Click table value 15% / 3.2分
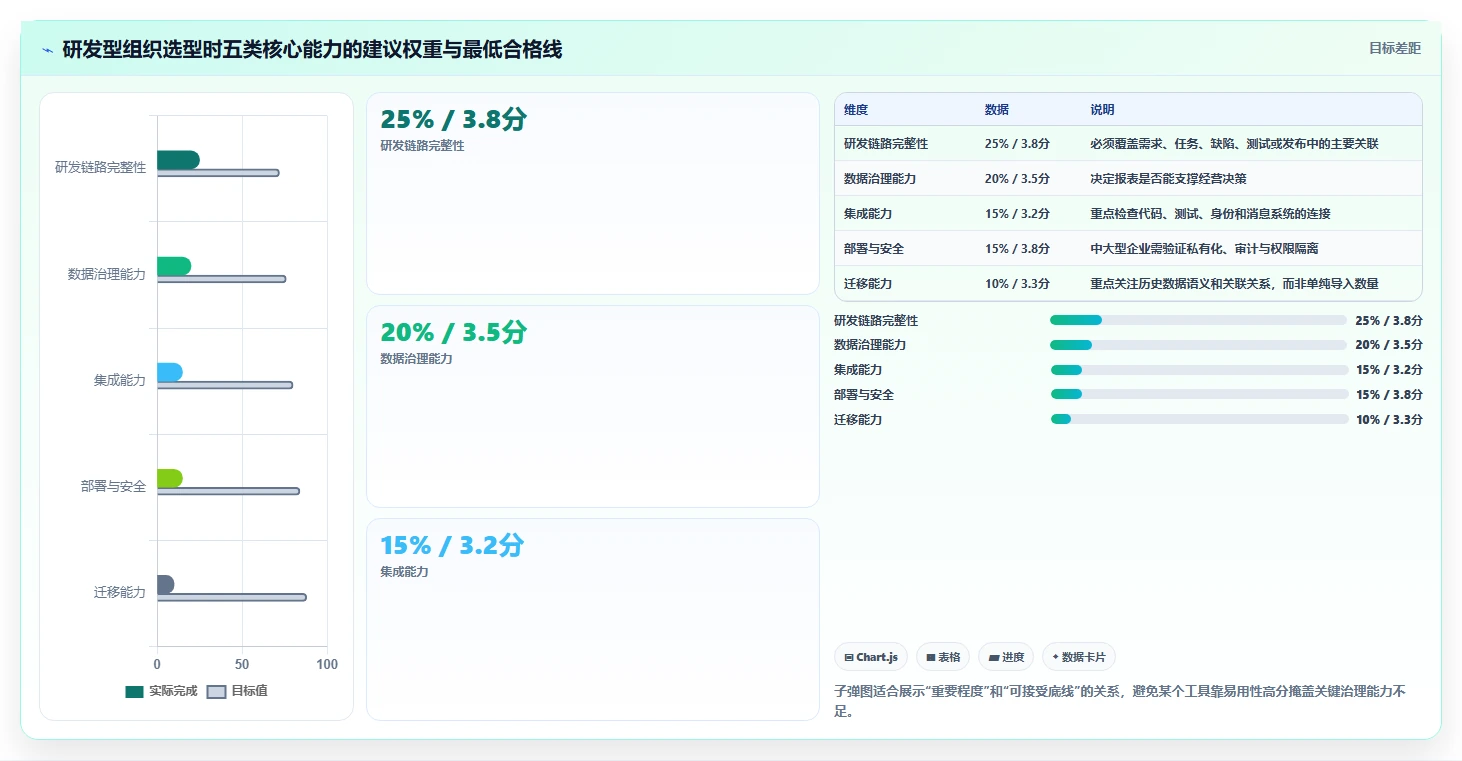Screen dimensions: 1462x761 pos(1017,214)
